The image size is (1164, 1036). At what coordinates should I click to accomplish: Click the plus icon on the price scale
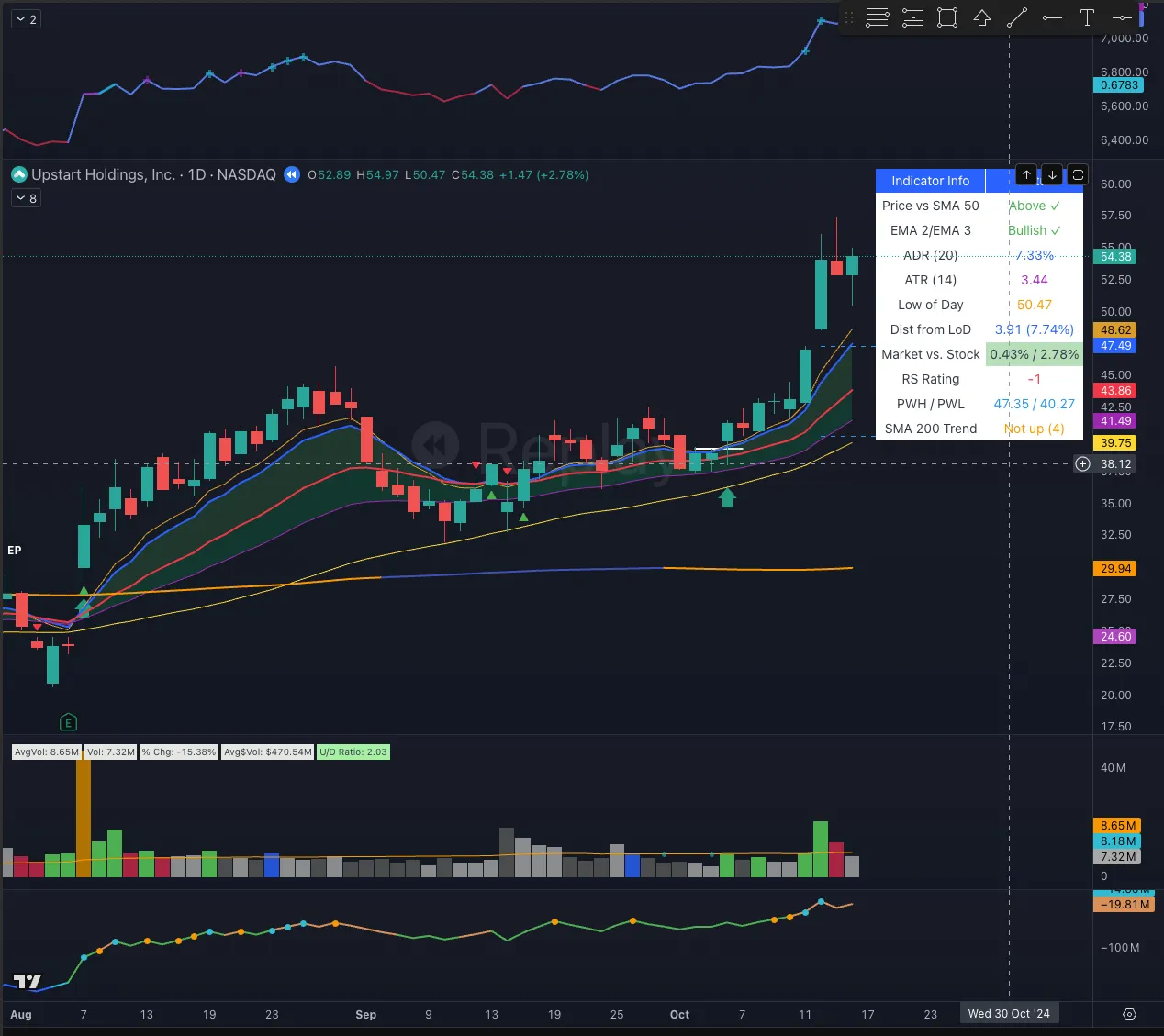(1083, 464)
